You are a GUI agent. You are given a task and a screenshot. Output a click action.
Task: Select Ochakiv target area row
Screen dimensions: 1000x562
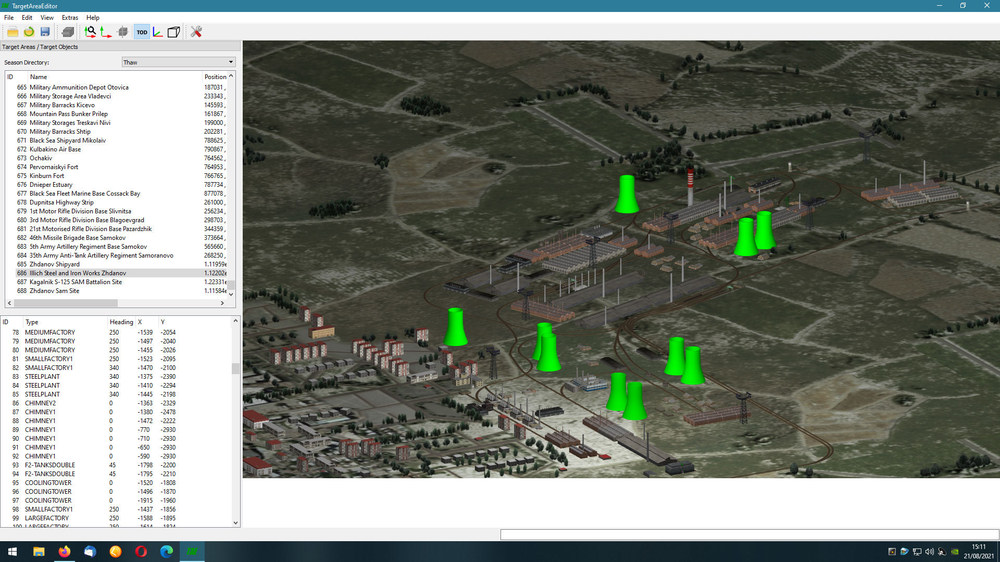click(x=120, y=158)
